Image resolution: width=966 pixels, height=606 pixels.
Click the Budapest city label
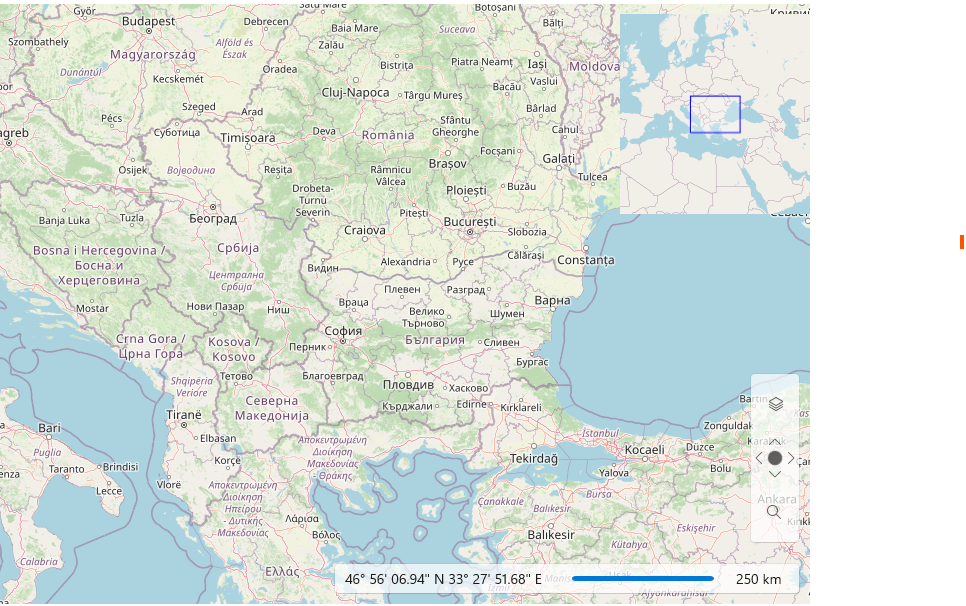(x=148, y=21)
